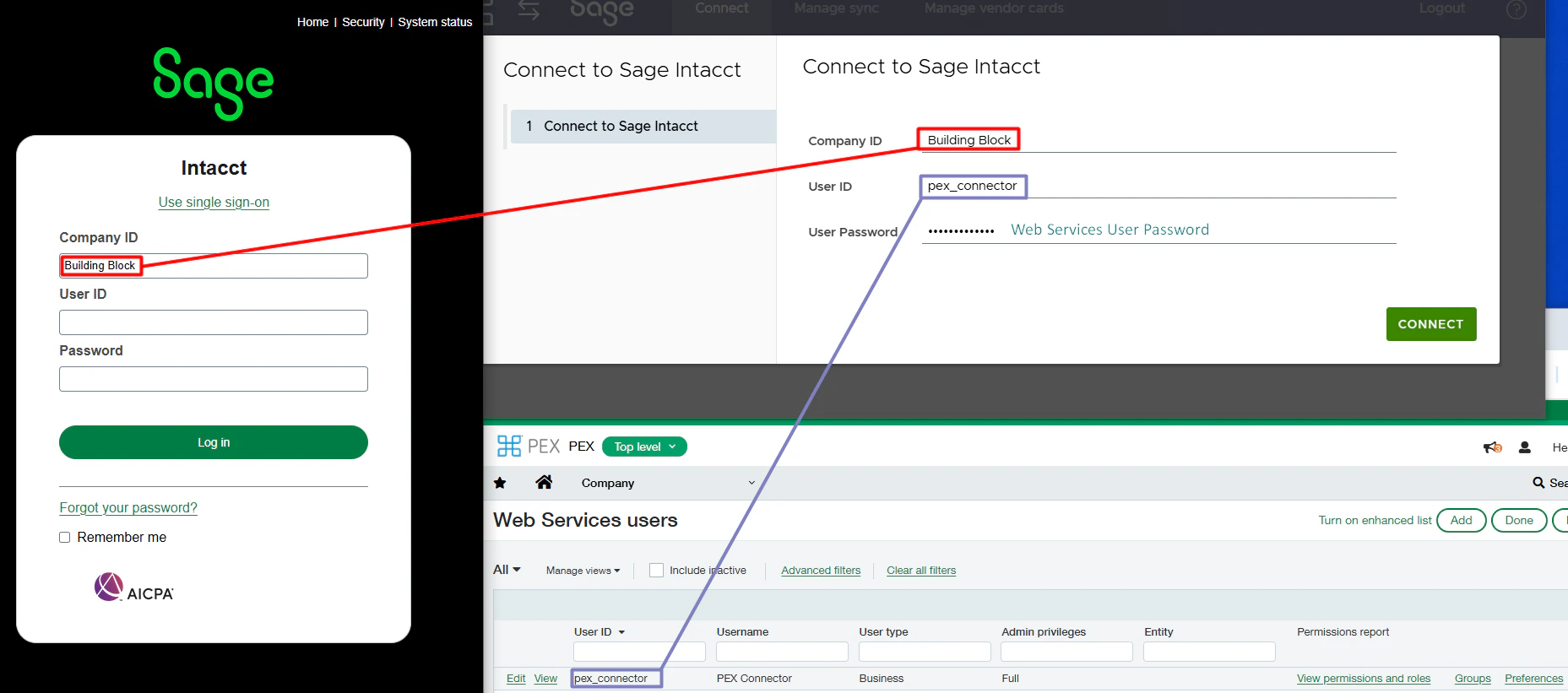Click the login Password field
The image size is (1568, 693).
point(214,379)
